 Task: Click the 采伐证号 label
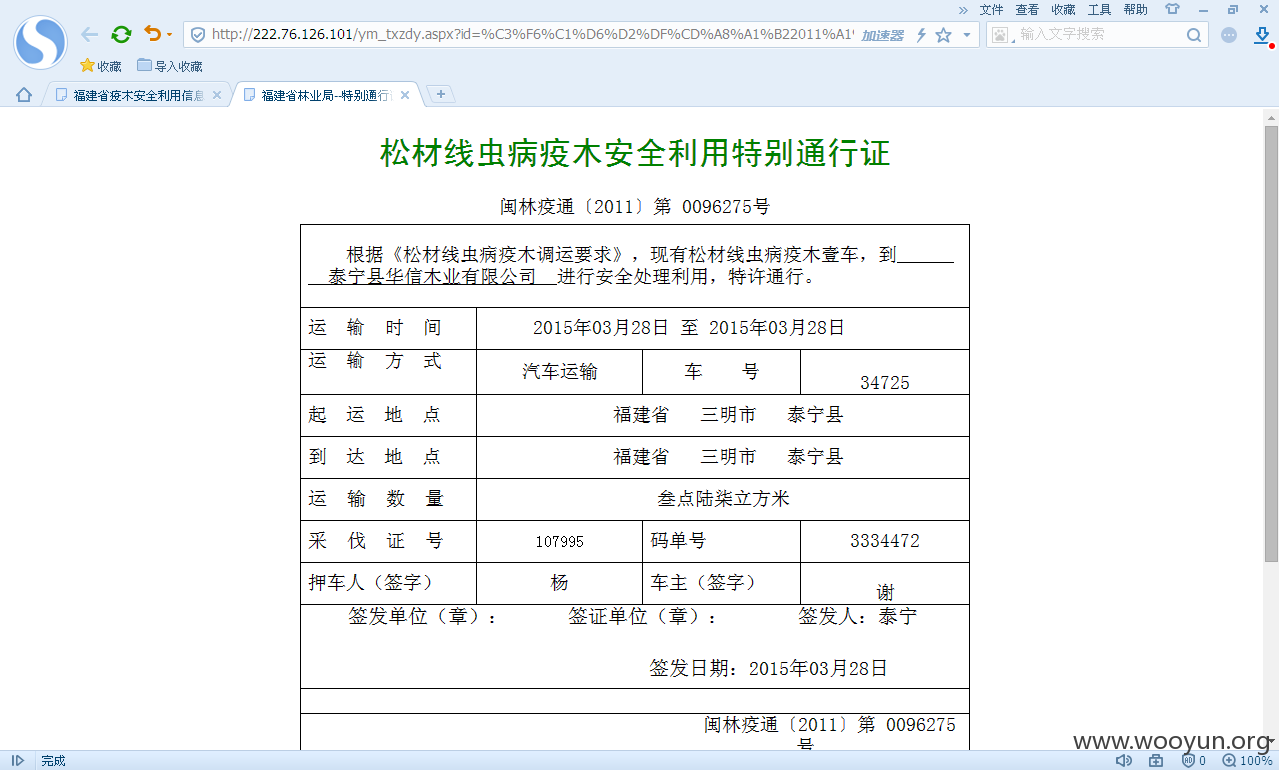coord(375,541)
